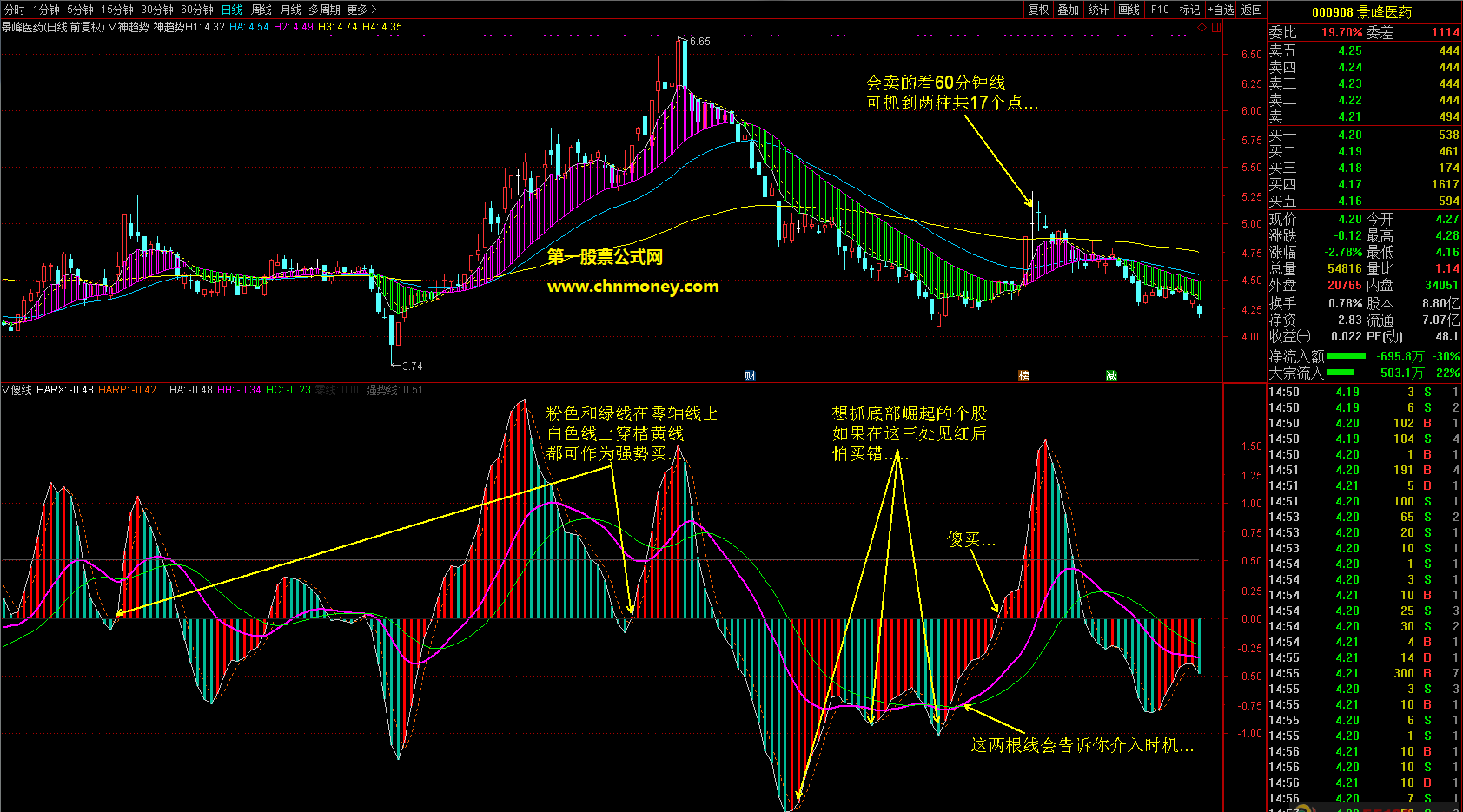Select the 5分钟 period tab

(80, 10)
